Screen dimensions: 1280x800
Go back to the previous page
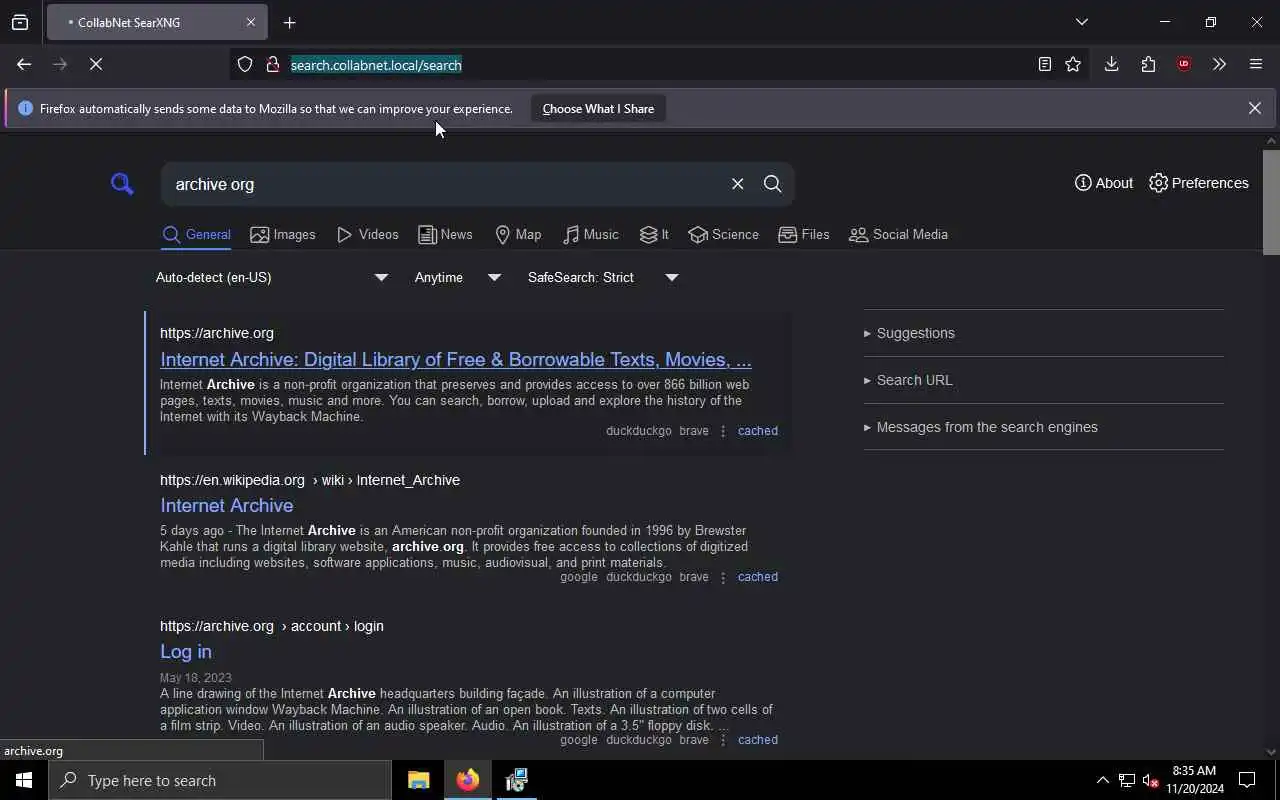[x=24, y=64]
